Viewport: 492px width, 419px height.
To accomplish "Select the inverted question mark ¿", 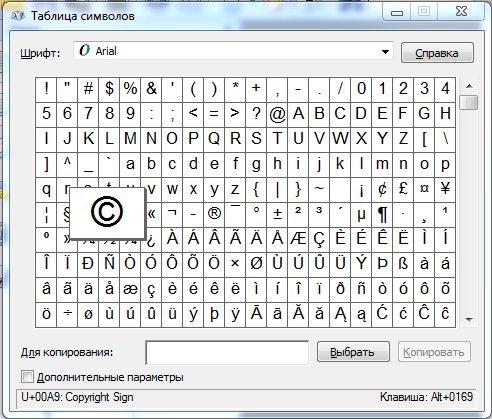I will click(151, 239).
